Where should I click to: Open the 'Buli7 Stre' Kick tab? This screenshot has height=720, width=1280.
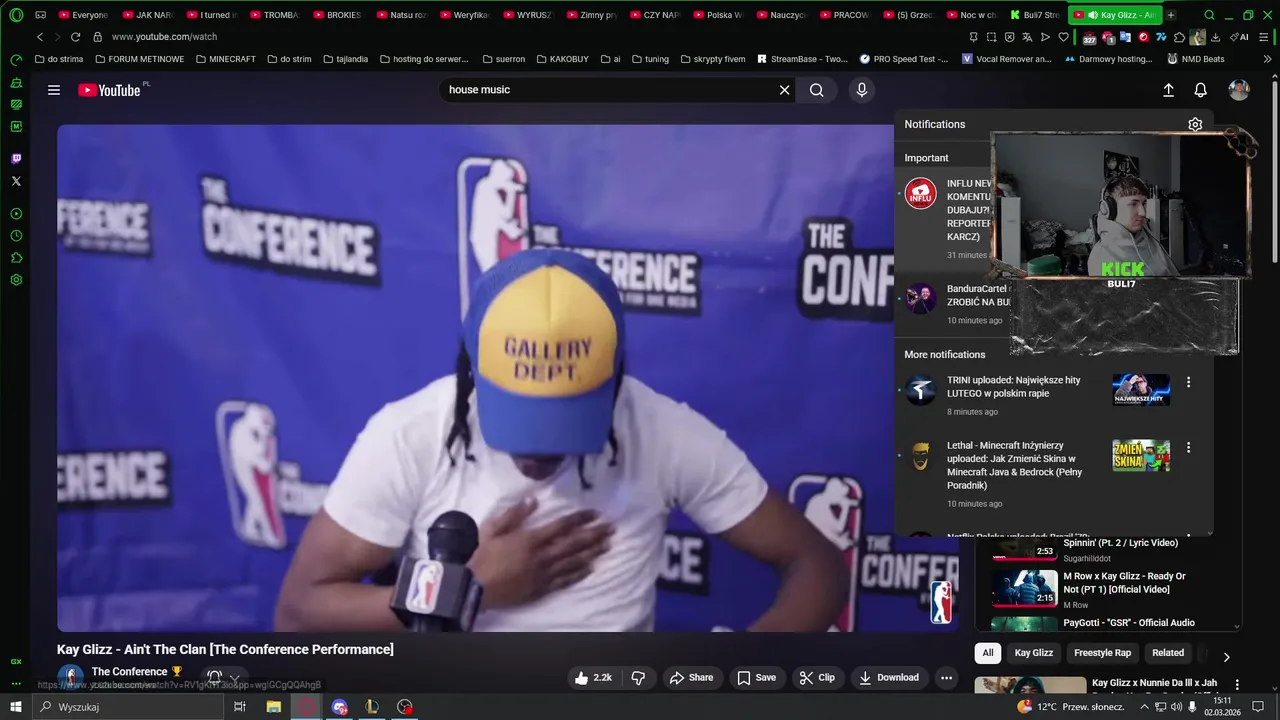[1034, 15]
